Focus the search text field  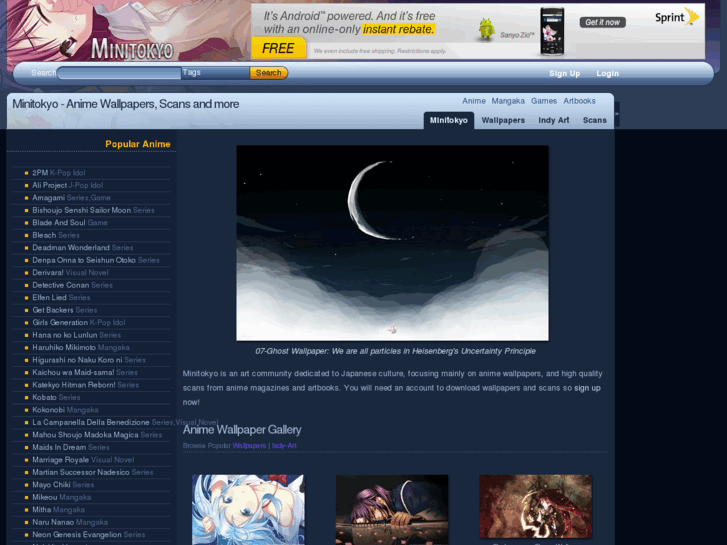[x=119, y=73]
